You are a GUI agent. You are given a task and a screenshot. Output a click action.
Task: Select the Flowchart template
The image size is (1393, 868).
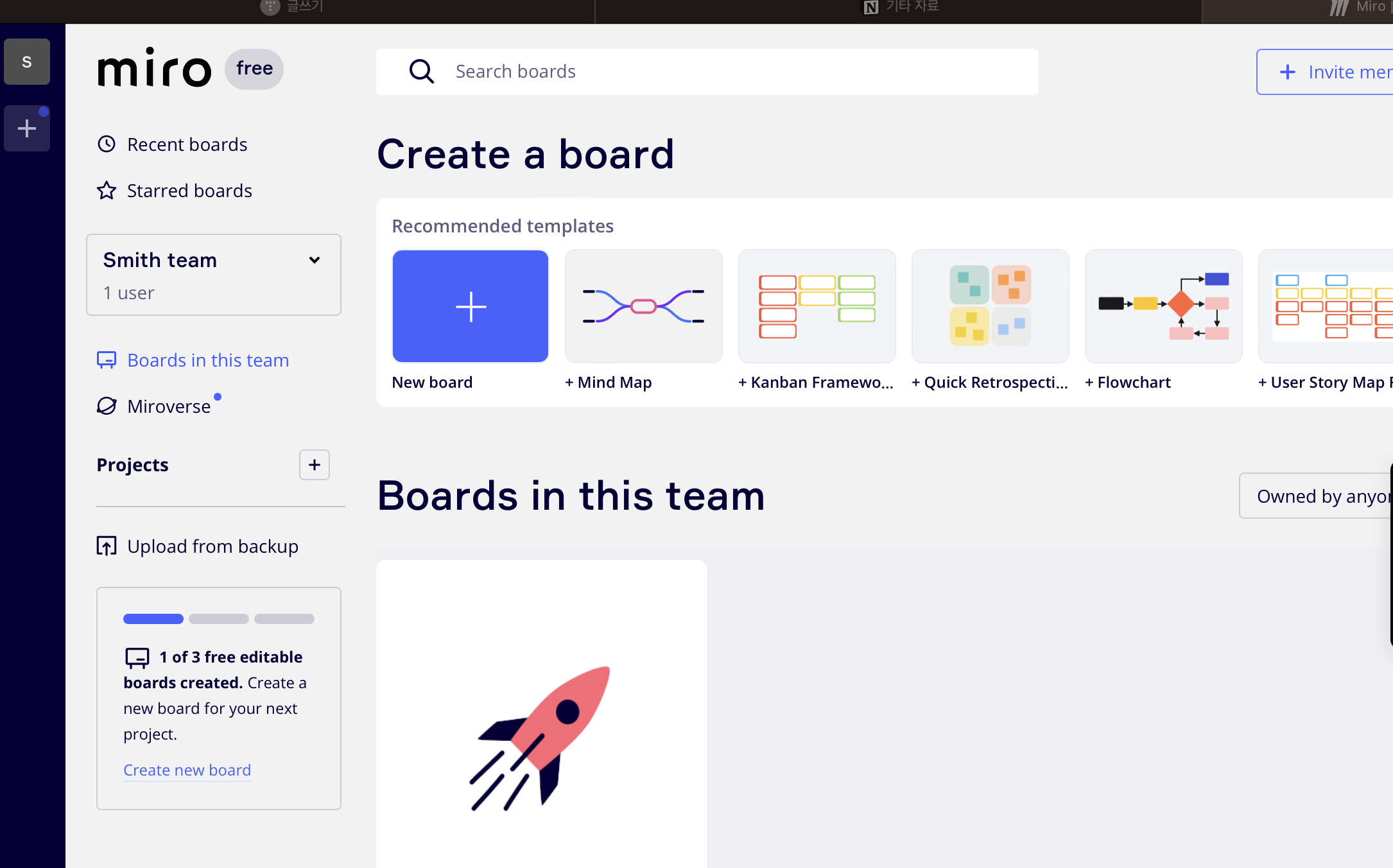(1163, 306)
